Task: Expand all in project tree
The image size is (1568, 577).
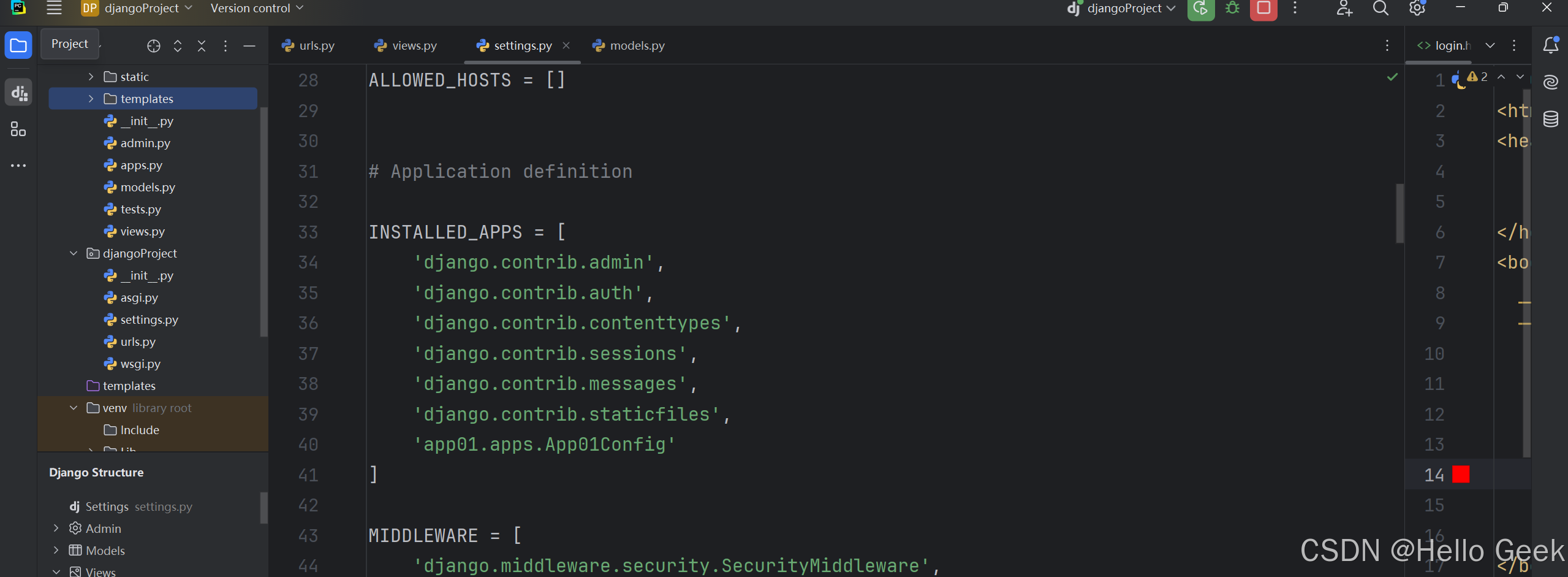Action: coord(178,46)
